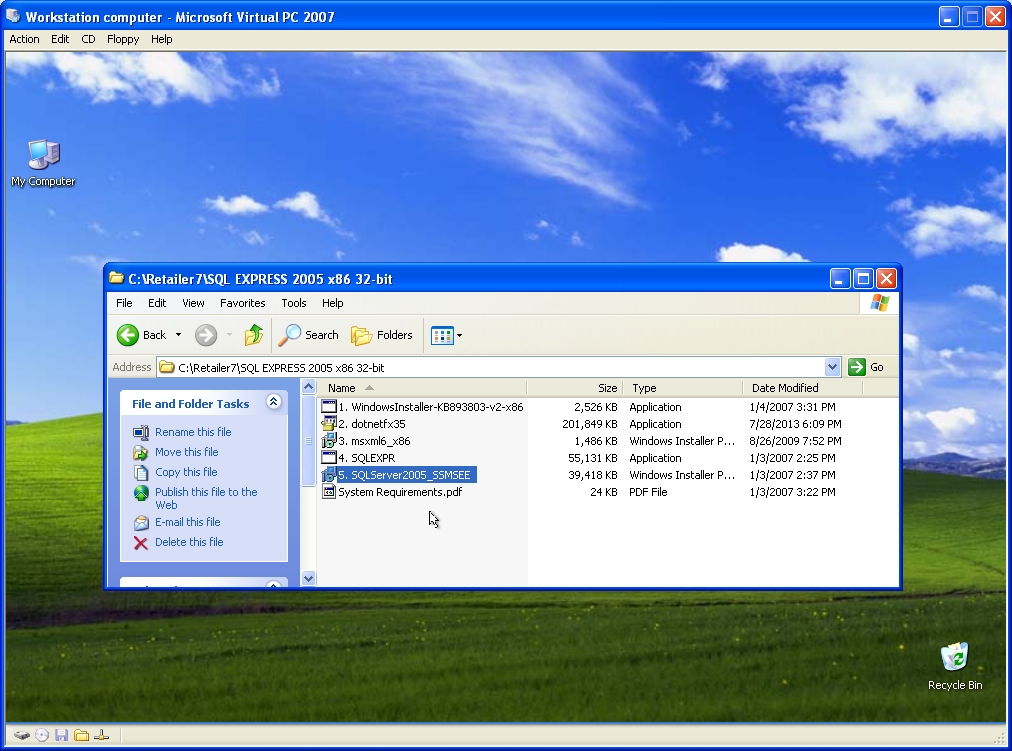
Task: Click Delete this file link
Action: pyautogui.click(x=189, y=542)
